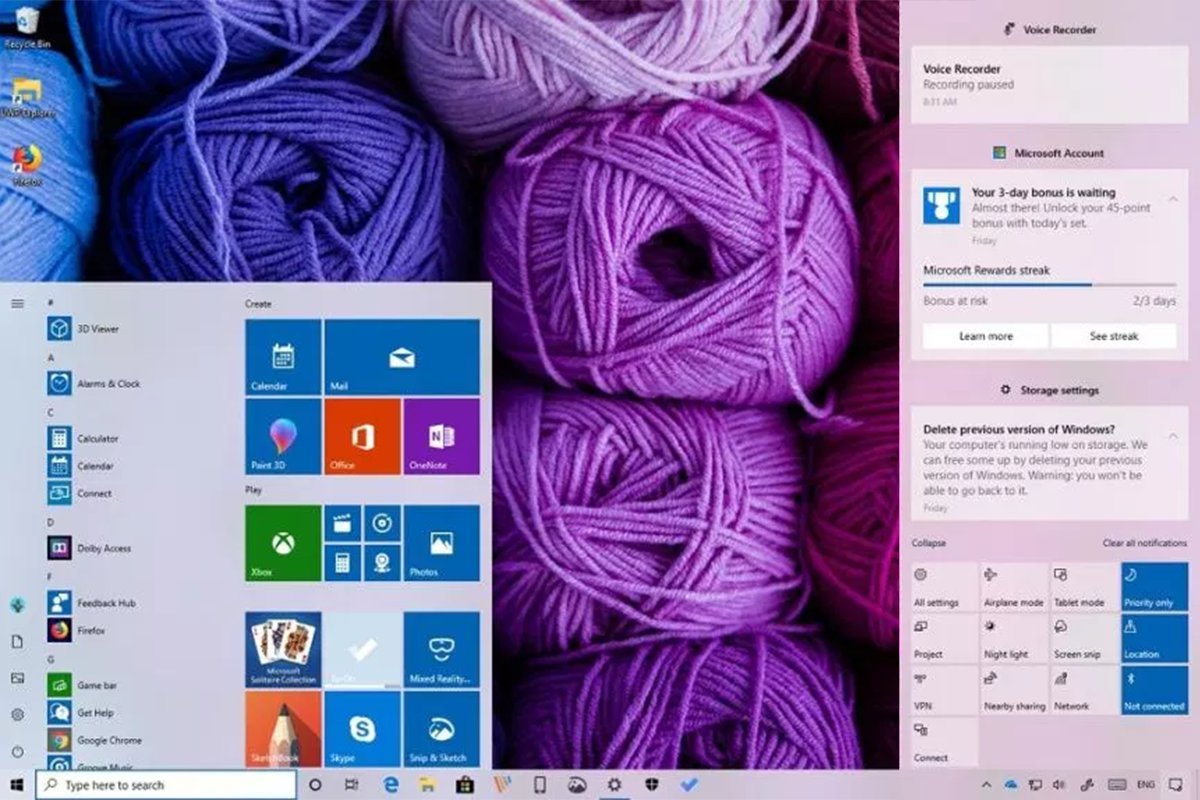The width and height of the screenshot is (1200, 800).
Task: Open the Skype tile
Action: tap(362, 728)
